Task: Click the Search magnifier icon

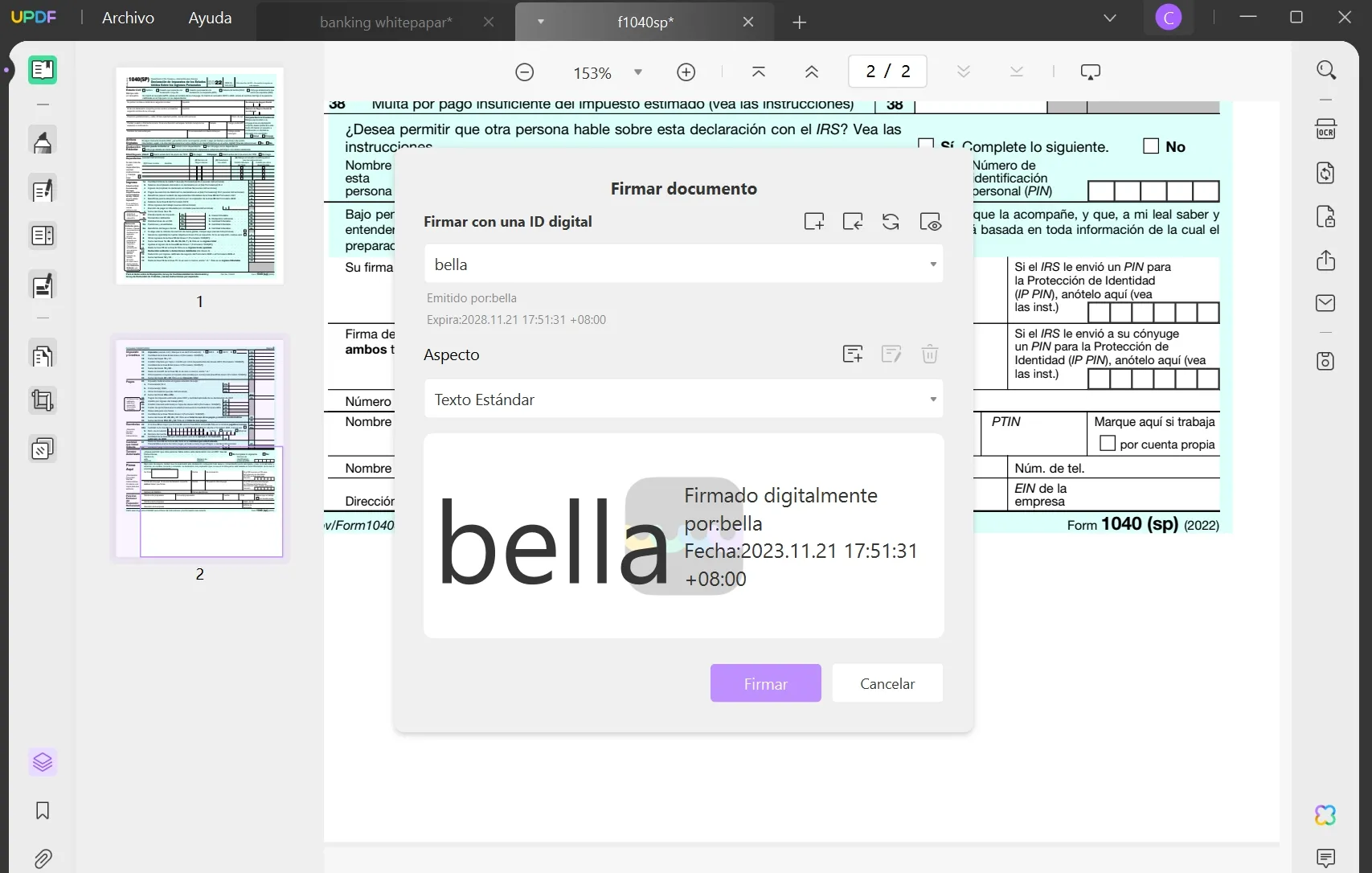Action: point(1326,70)
